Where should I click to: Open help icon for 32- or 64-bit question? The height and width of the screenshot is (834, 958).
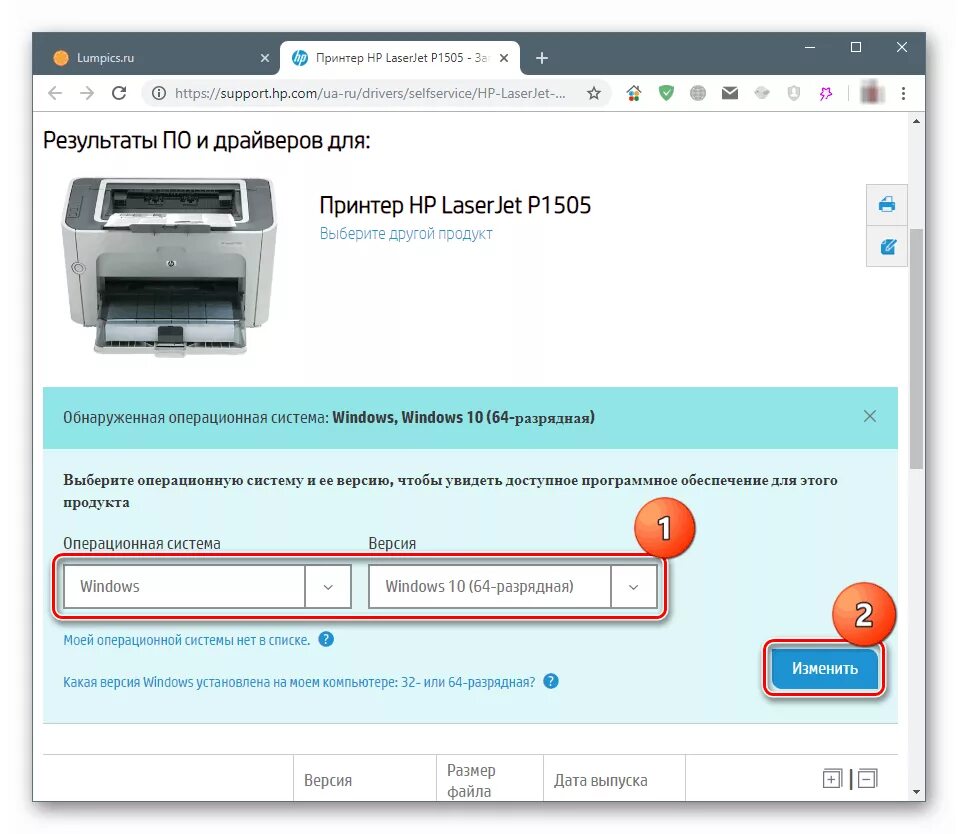550,681
